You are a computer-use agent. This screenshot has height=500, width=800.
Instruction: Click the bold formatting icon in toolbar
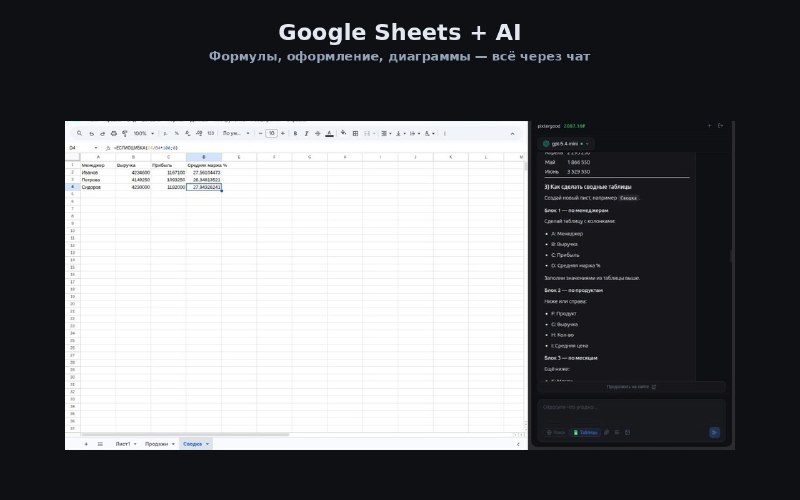pos(294,132)
